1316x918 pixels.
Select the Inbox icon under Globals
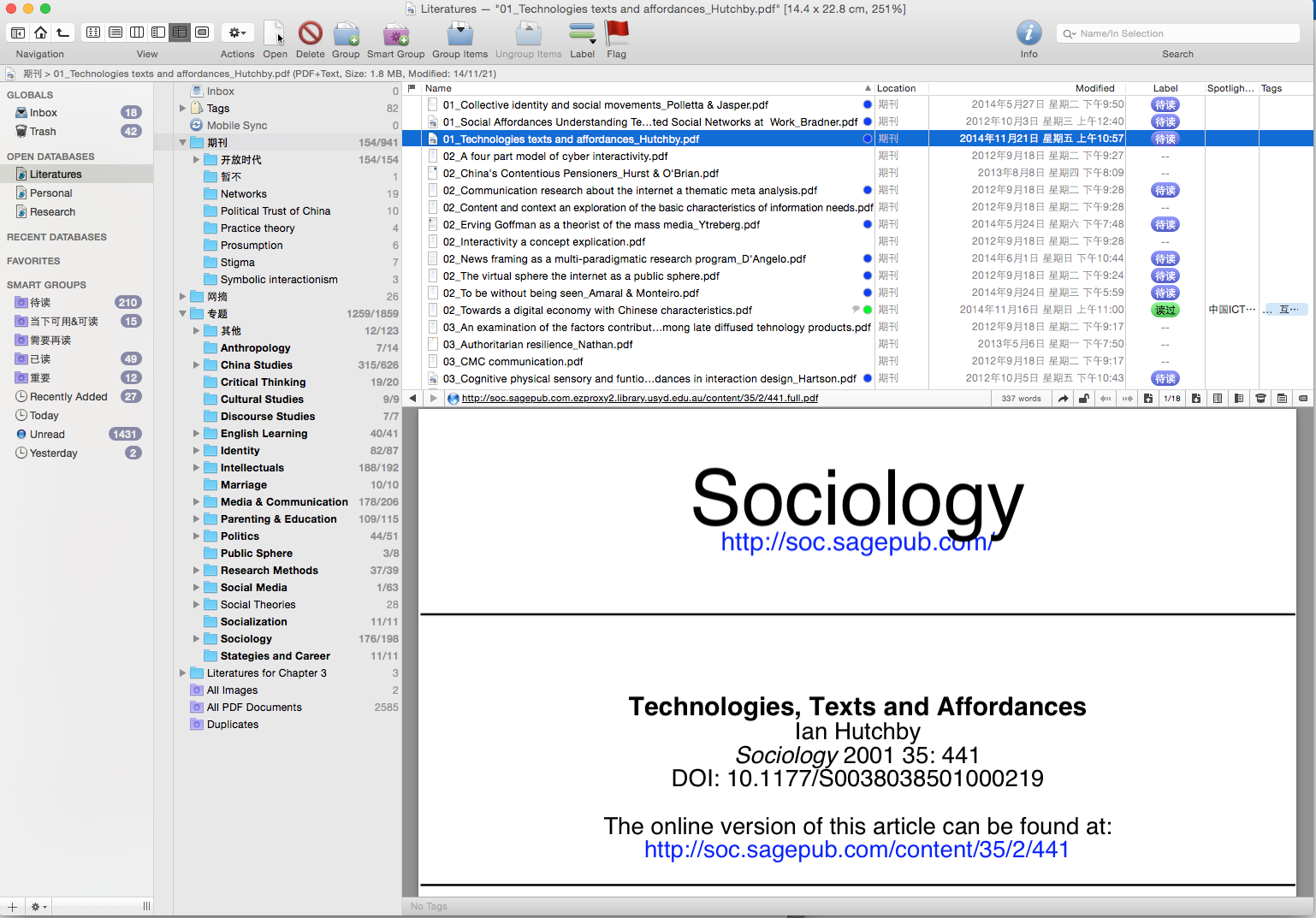21,113
